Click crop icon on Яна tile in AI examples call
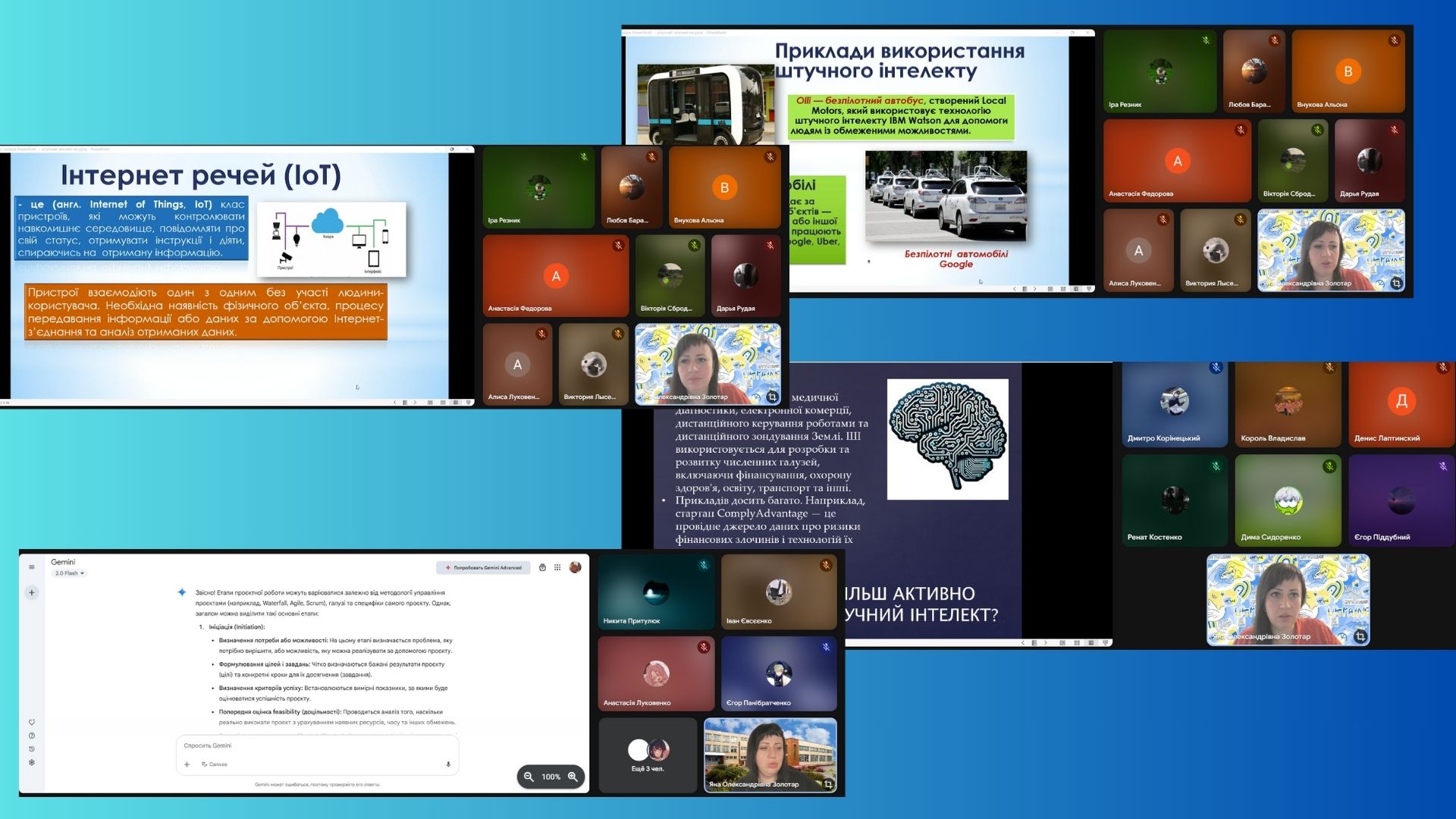 (1396, 284)
